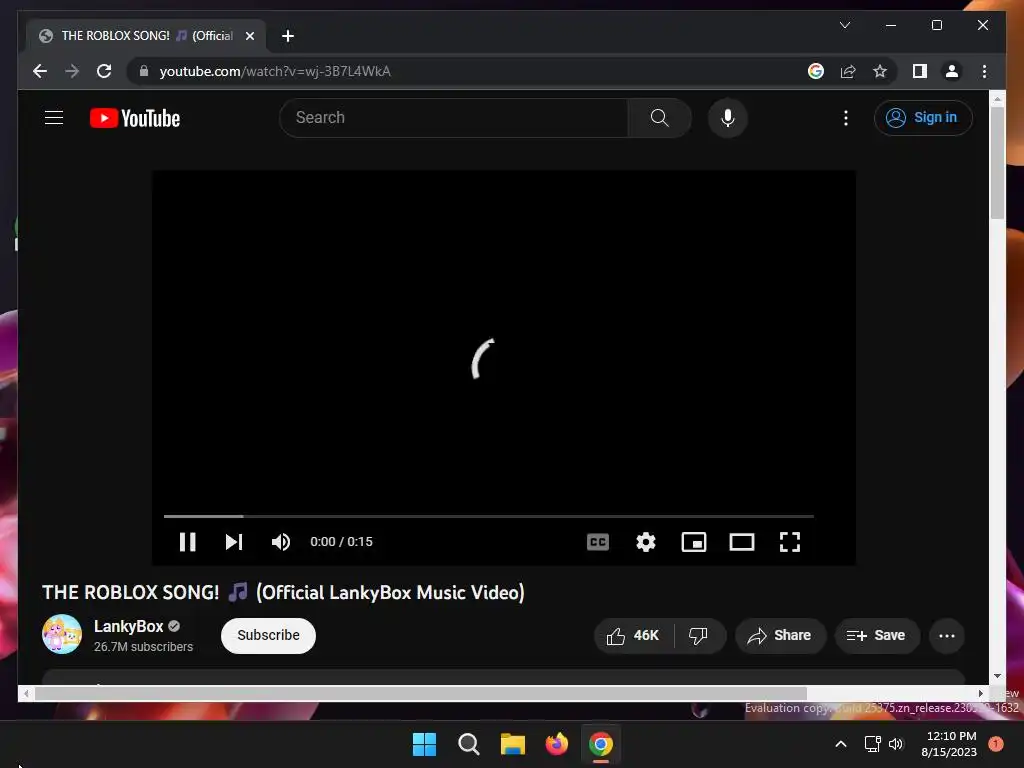Open YouTube settings three-dot menu
Viewport: 1024px width, 768px height.
(846, 118)
